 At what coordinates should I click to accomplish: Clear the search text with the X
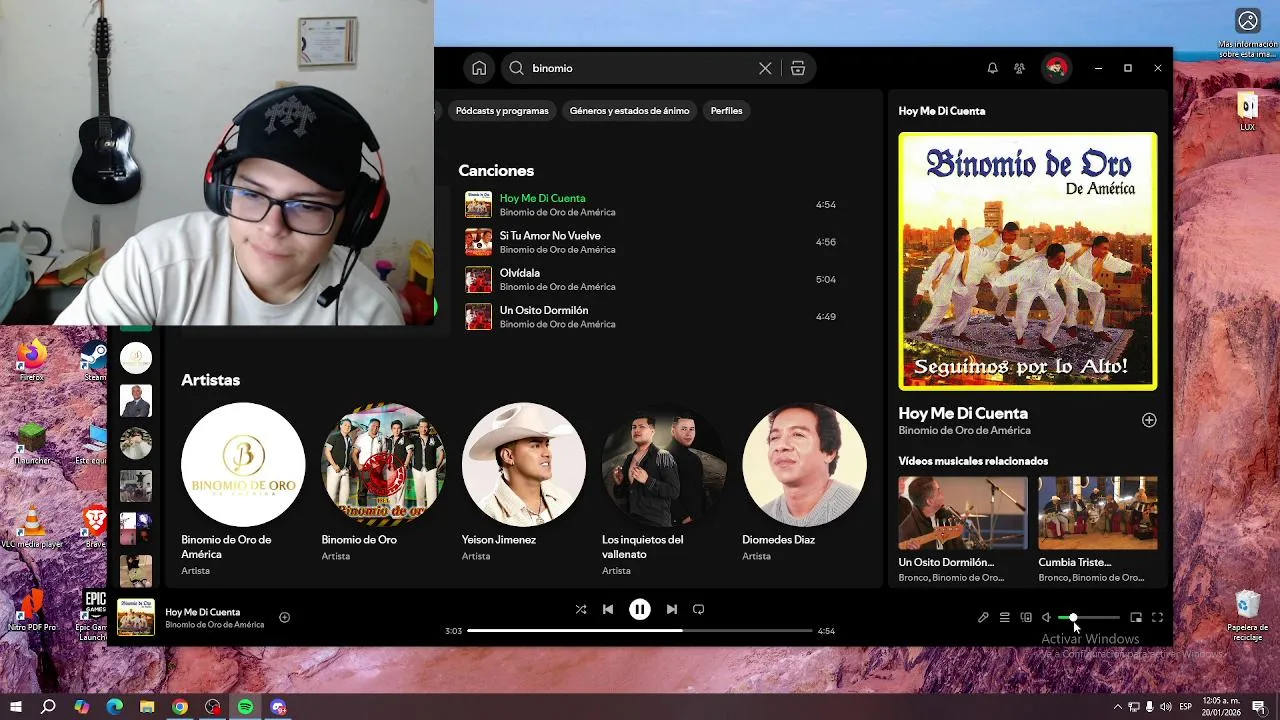(765, 68)
